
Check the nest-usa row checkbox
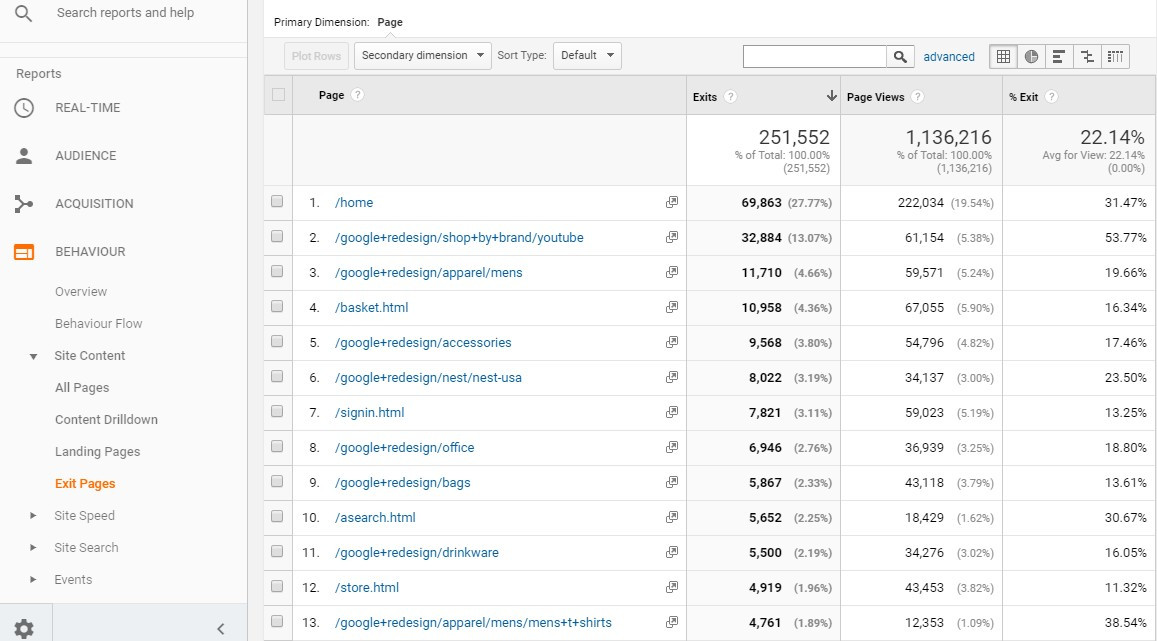pyautogui.click(x=277, y=376)
